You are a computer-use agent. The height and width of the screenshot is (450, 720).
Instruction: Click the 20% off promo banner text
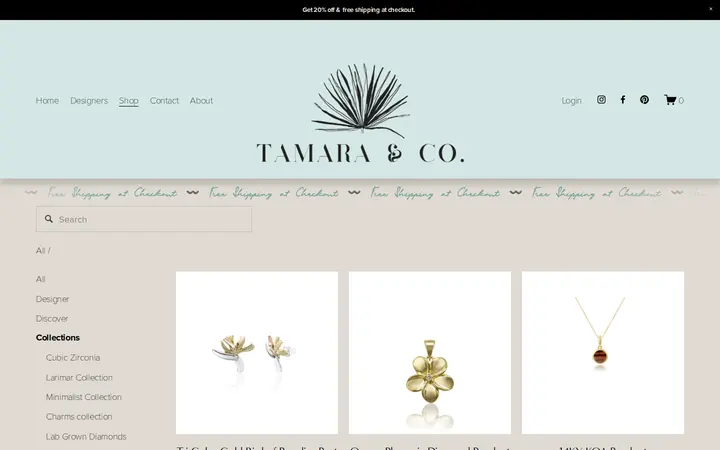pos(359,10)
